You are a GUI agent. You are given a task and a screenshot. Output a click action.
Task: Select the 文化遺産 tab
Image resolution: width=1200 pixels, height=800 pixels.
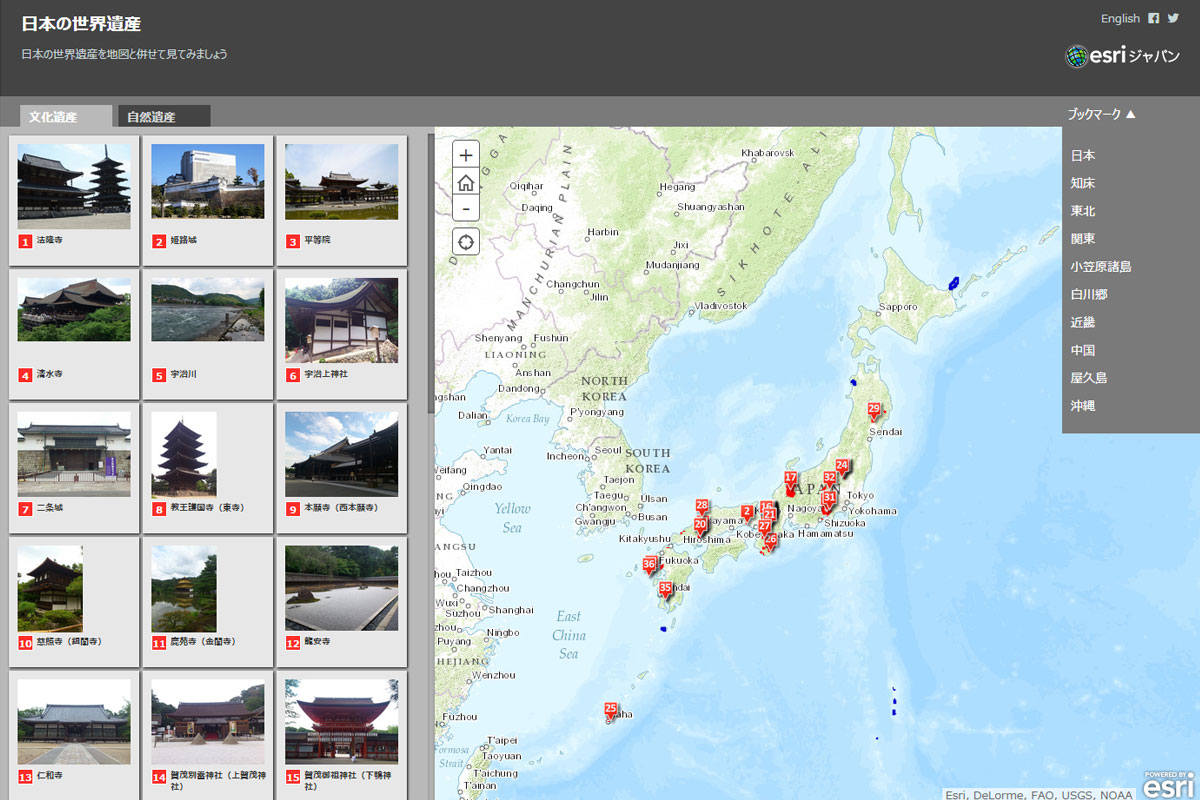64,116
